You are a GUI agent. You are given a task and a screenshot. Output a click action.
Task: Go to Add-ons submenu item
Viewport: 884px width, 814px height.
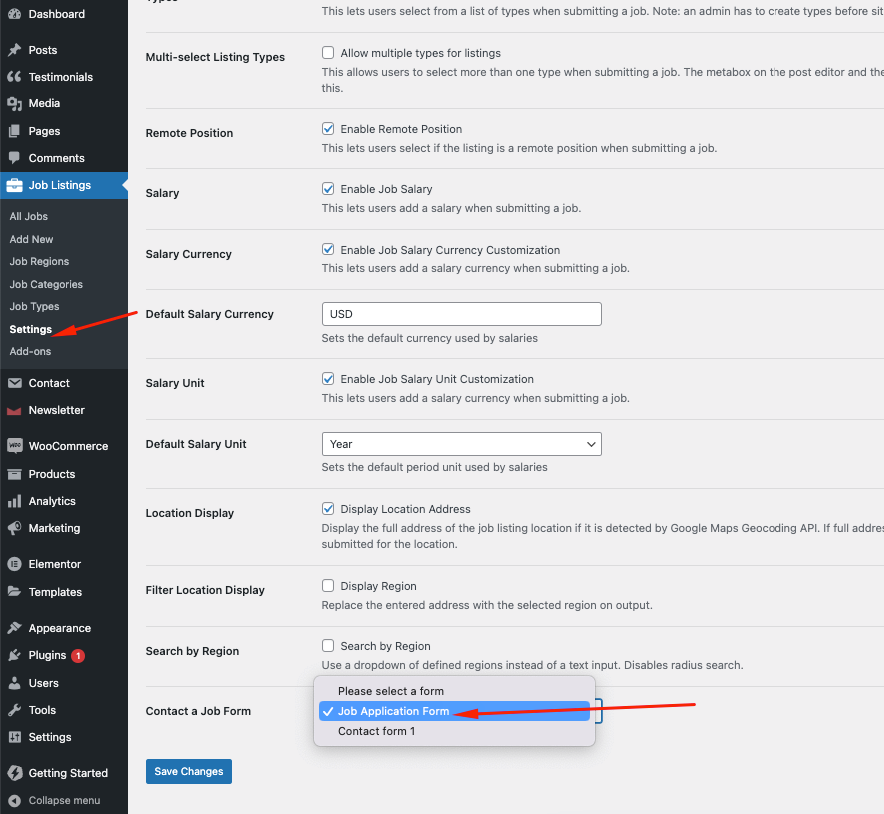click(x=30, y=351)
